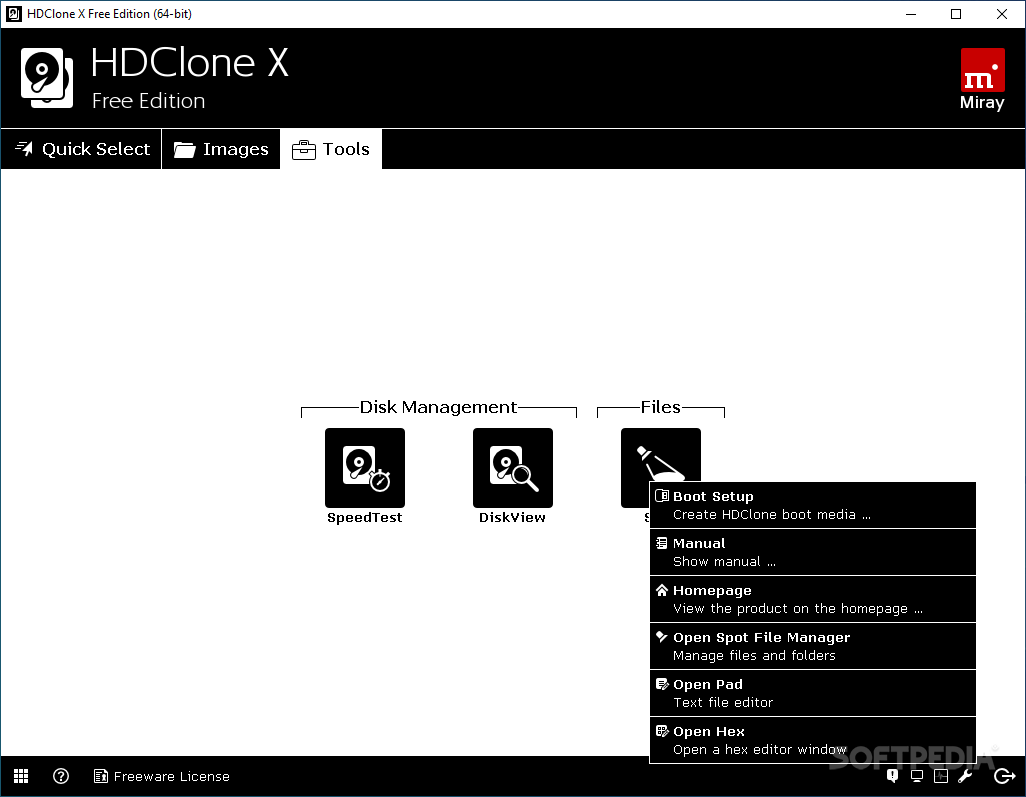Click the monitor display icon in the status bar
The image size is (1026, 797).
coord(917,776)
